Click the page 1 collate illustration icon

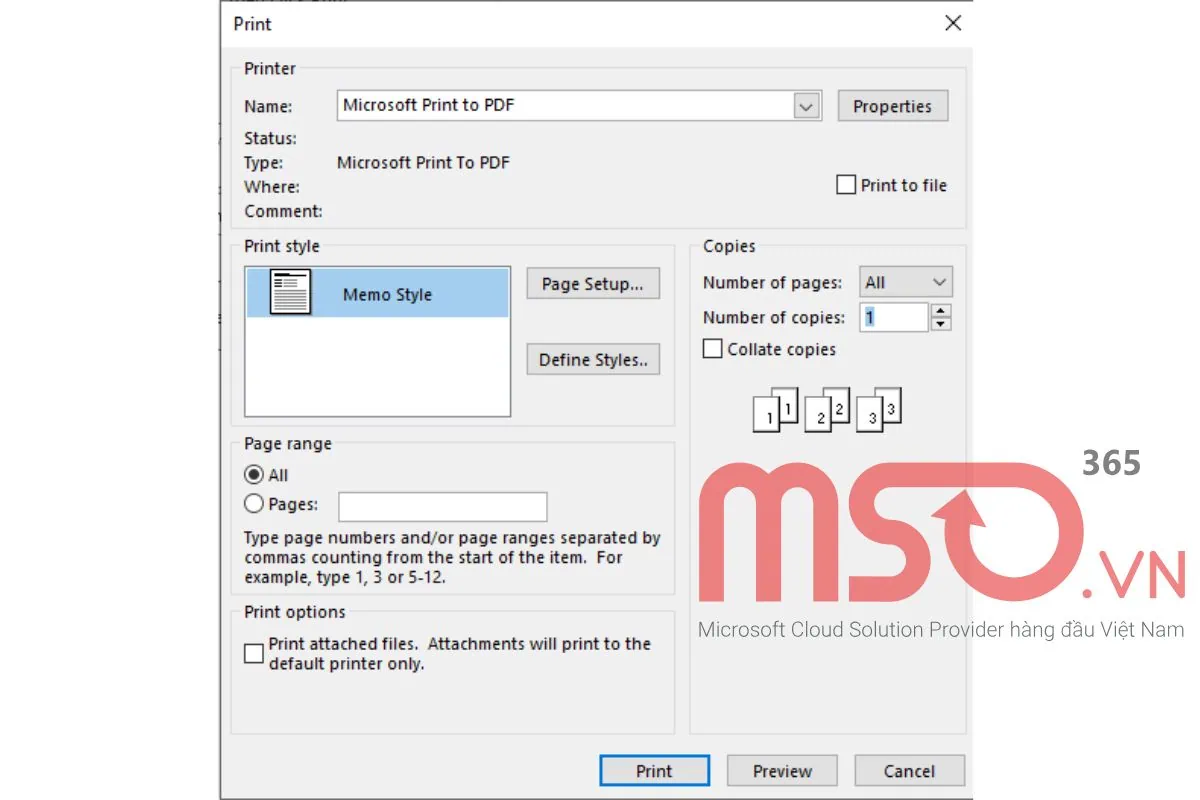[x=773, y=410]
